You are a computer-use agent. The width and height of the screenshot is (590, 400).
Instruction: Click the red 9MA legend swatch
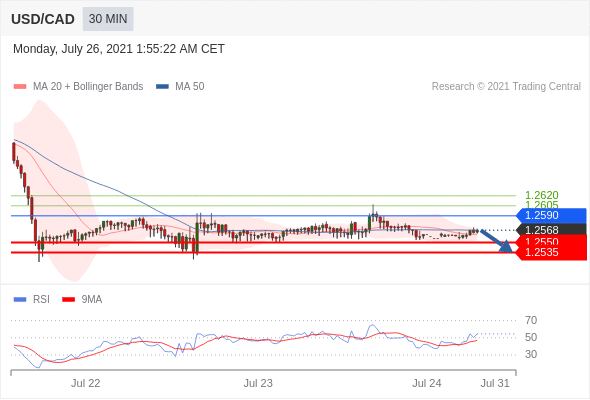coord(68,300)
